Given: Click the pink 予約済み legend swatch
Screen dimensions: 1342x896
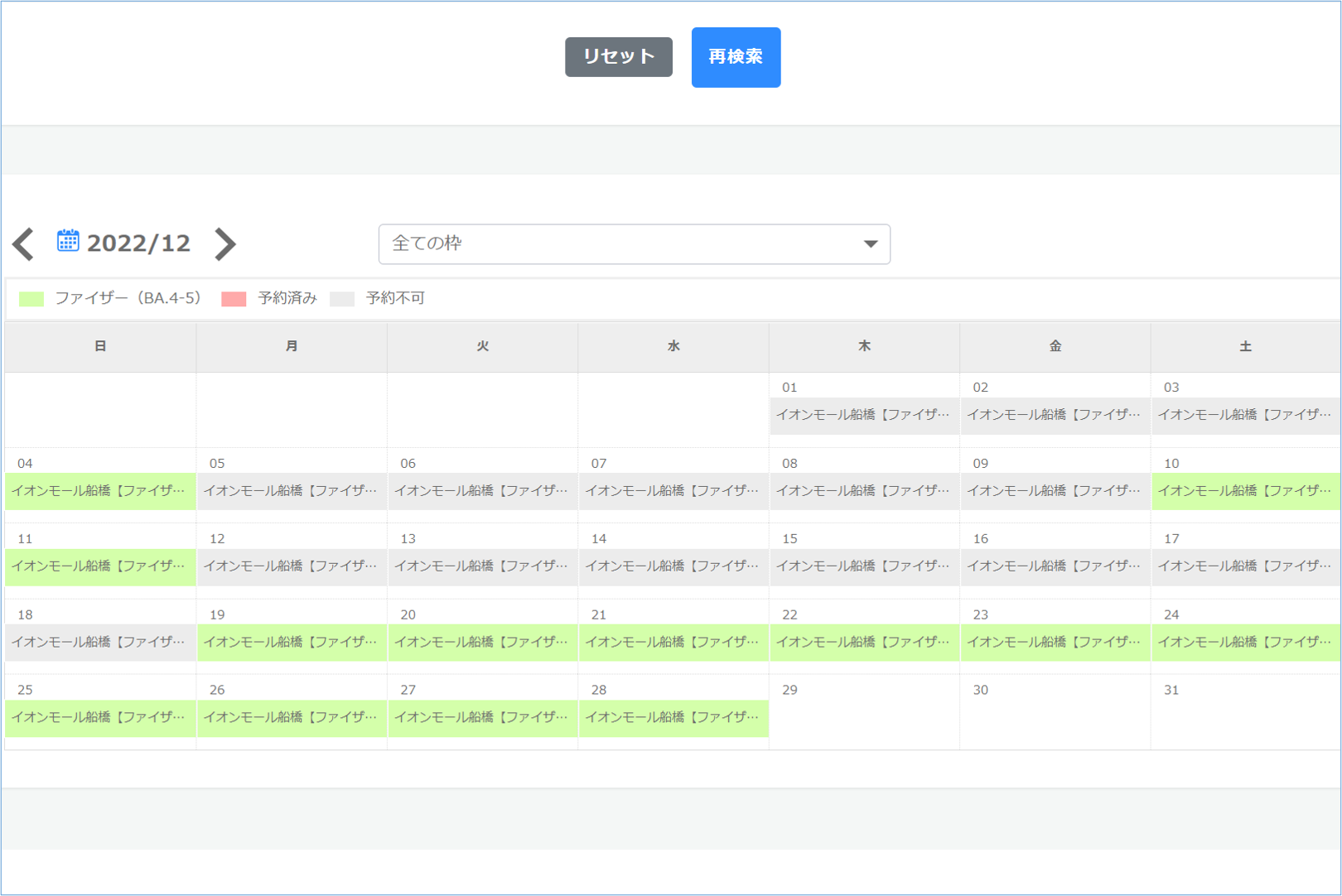Looking at the screenshot, I should click(x=234, y=299).
